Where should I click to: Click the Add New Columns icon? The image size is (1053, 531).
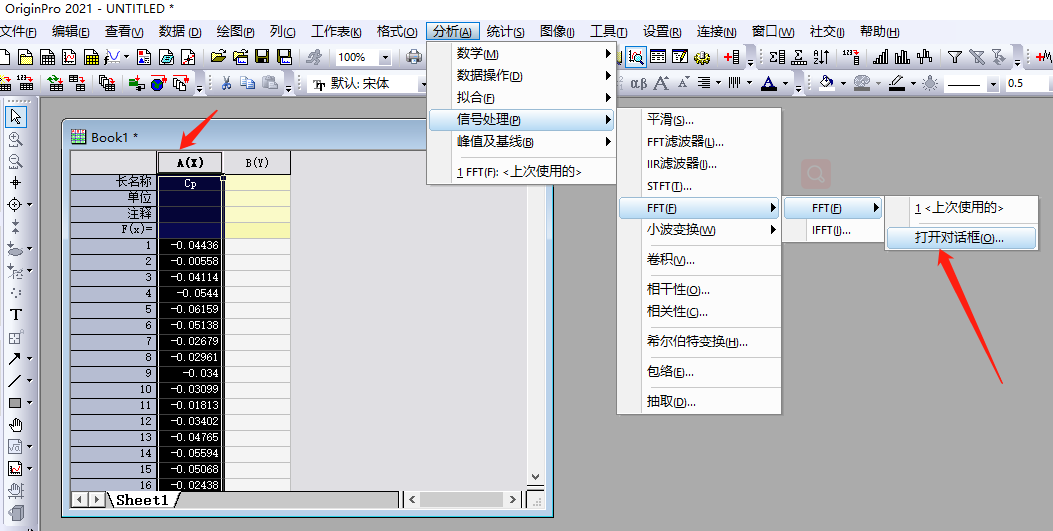(x=732, y=57)
